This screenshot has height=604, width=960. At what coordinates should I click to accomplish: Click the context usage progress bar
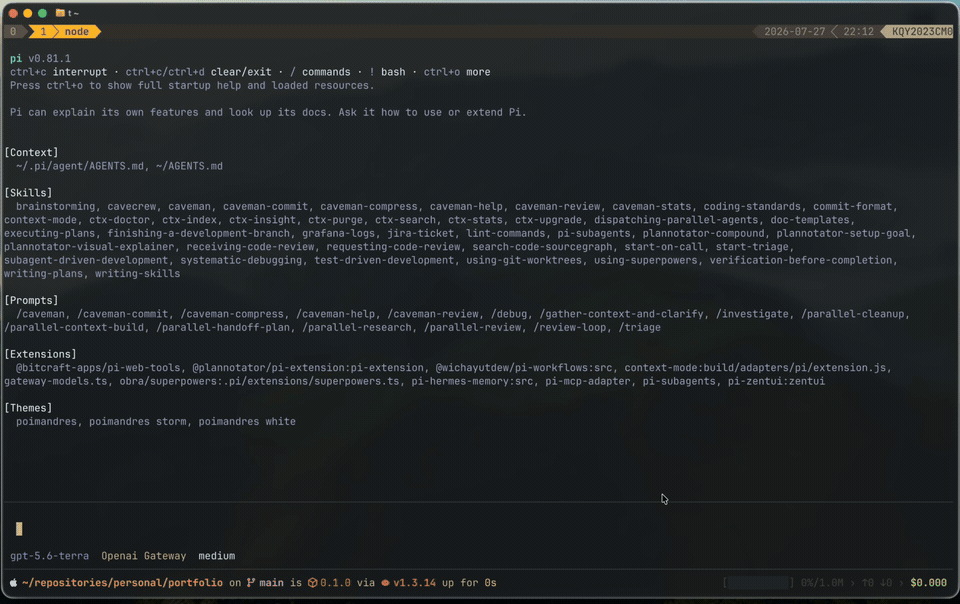point(758,583)
